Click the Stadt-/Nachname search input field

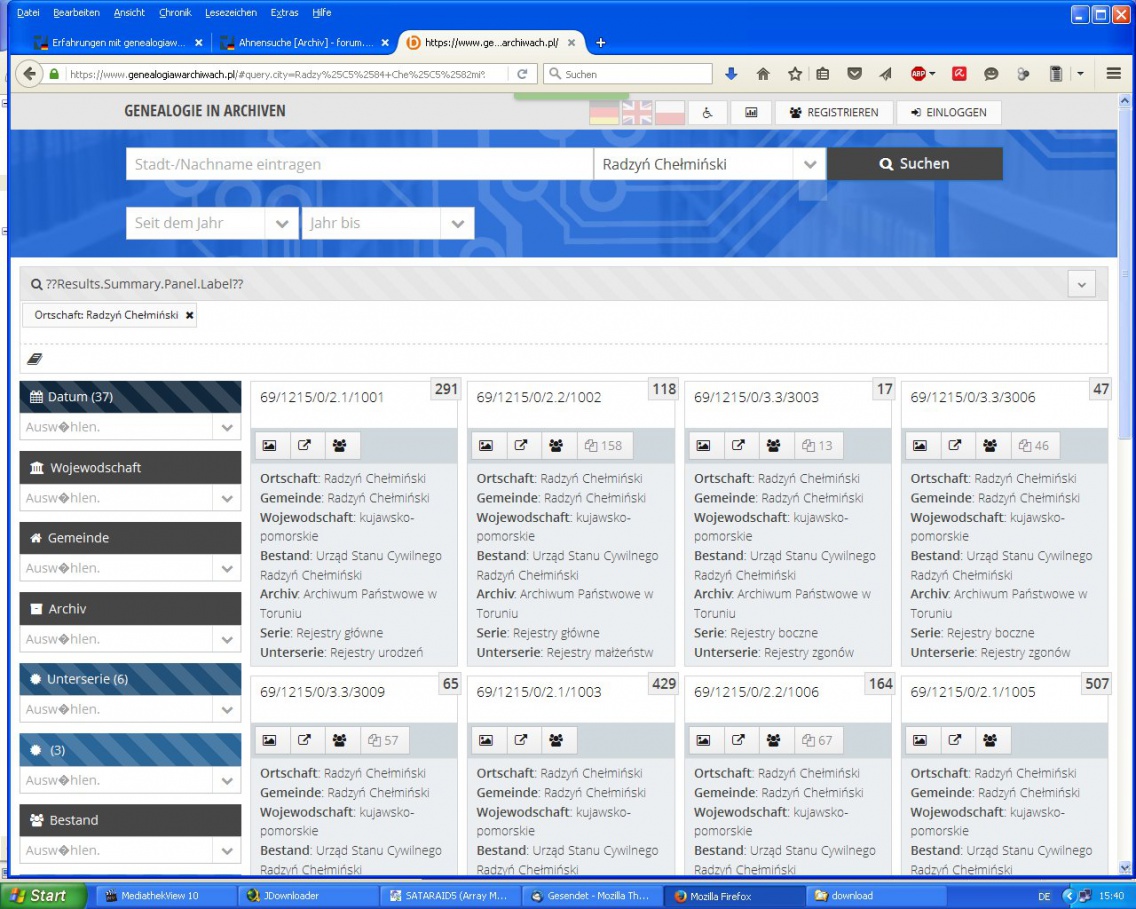click(359, 164)
